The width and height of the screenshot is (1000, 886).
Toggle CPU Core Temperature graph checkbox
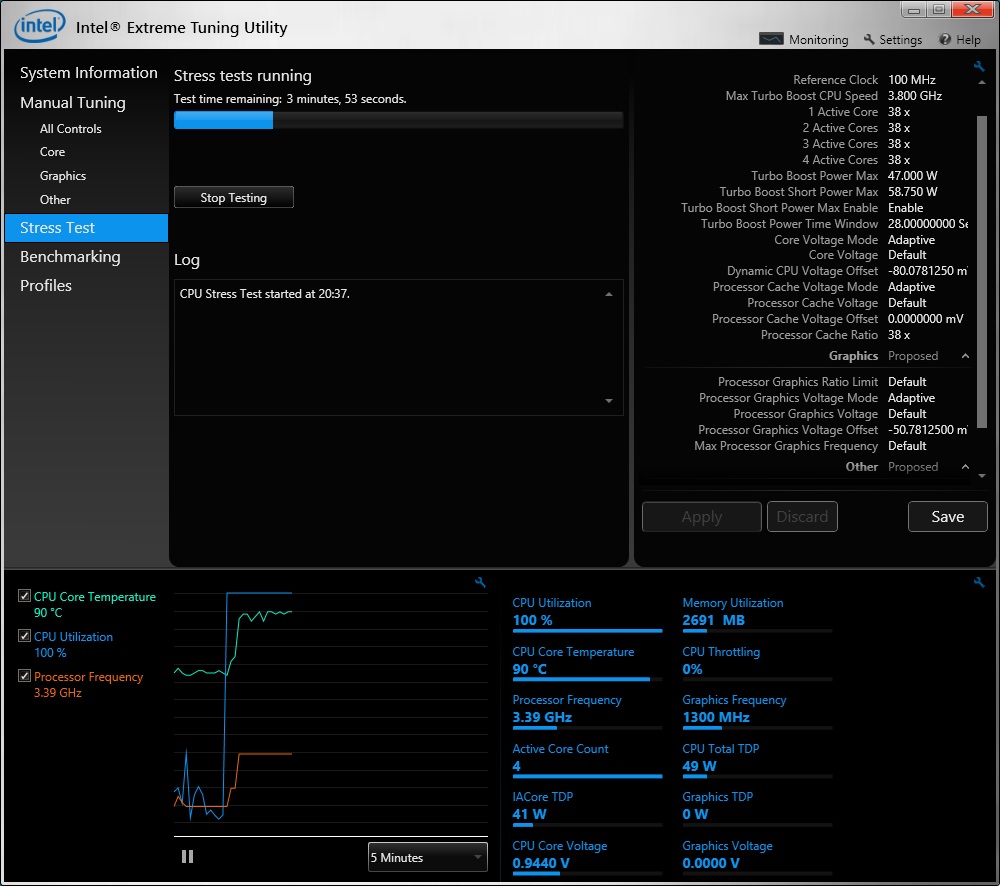[x=24, y=596]
